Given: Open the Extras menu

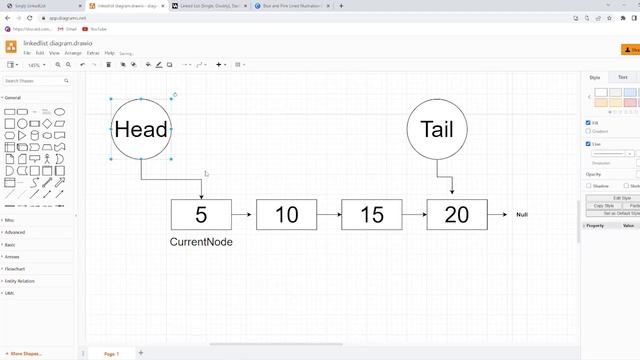Looking at the screenshot, I should tap(93, 53).
